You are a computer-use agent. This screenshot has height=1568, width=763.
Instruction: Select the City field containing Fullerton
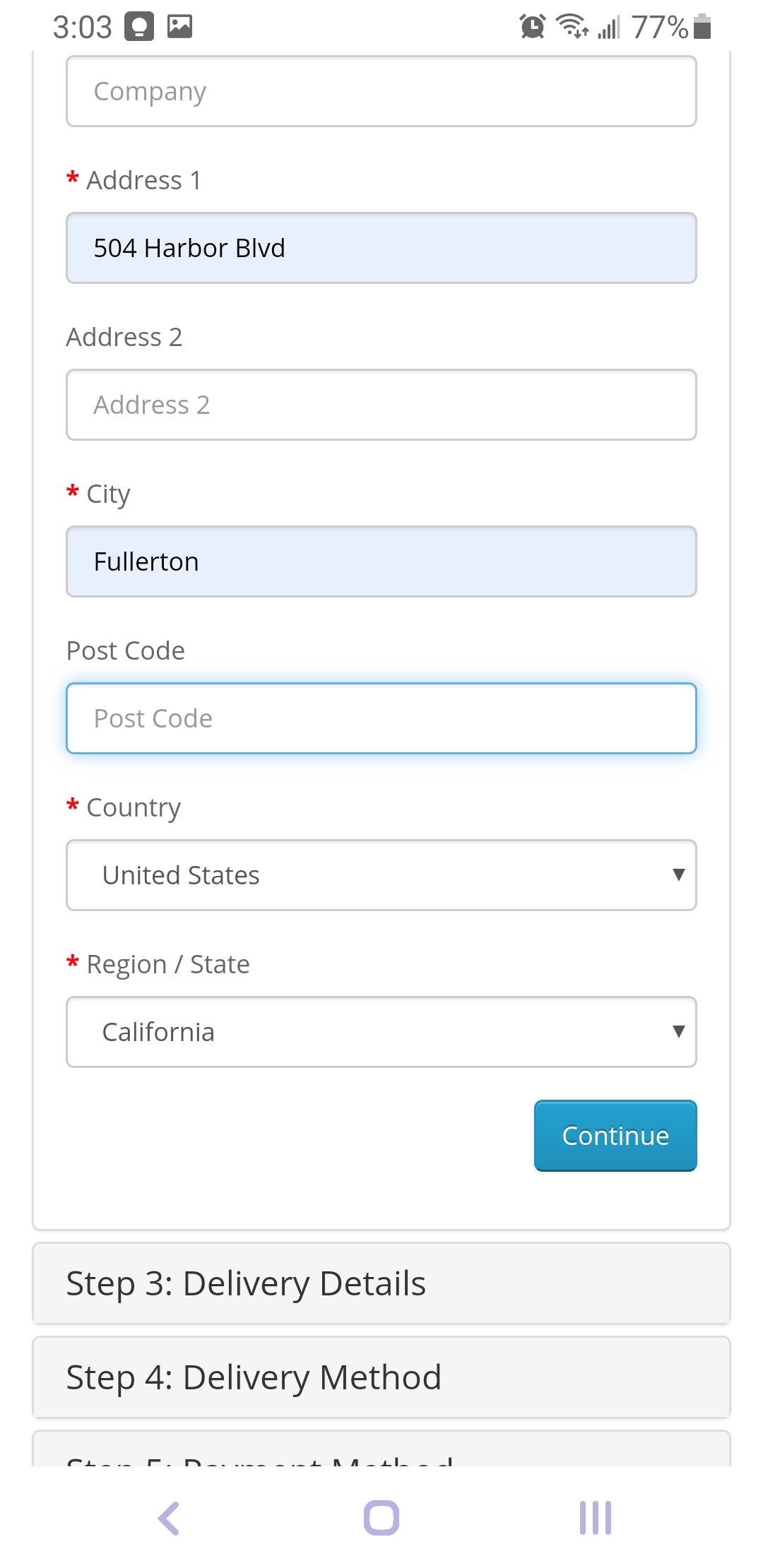381,562
